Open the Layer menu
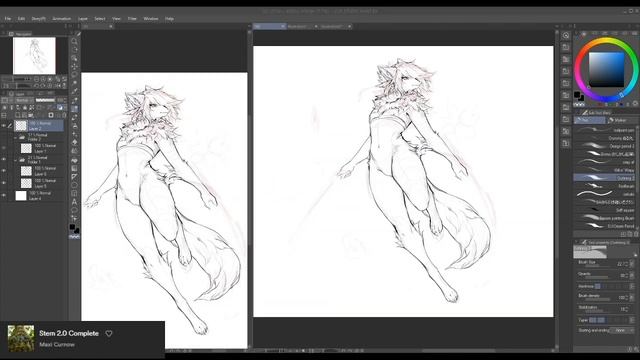Image resolution: width=640 pixels, height=360 pixels. coord(83,19)
